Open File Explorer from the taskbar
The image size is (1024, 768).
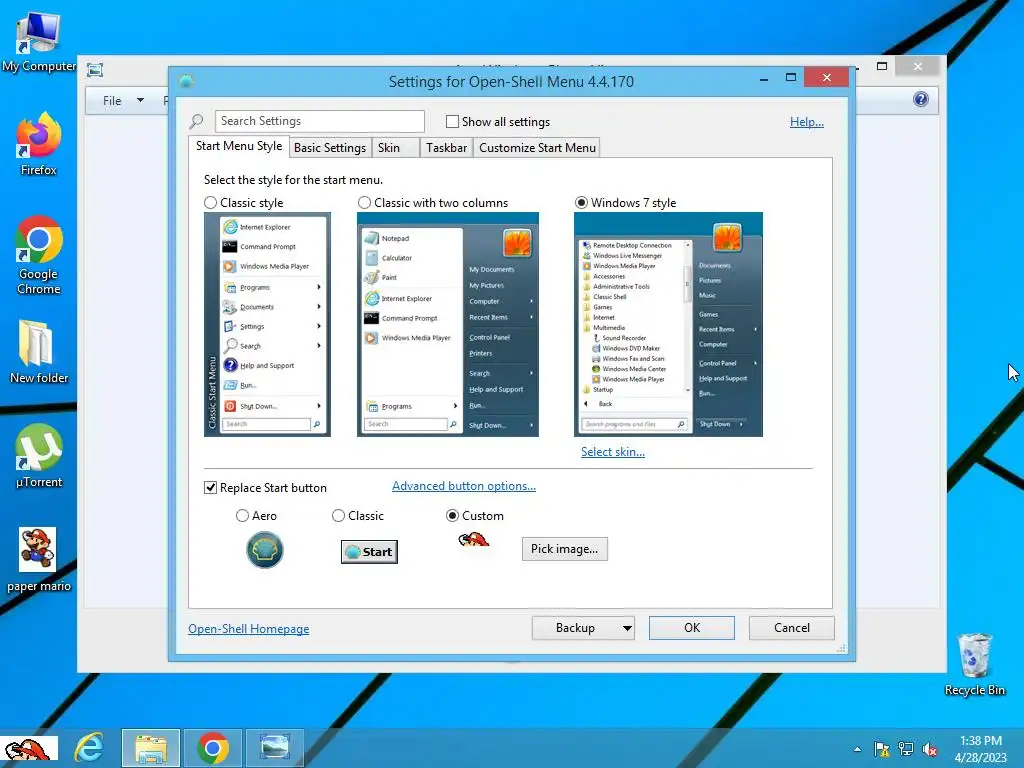[x=151, y=748]
